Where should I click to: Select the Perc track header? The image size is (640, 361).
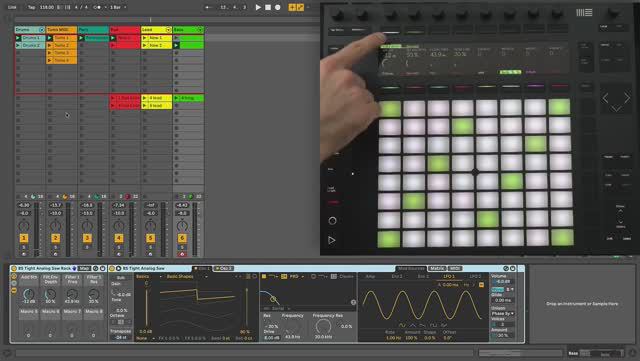pos(93,30)
